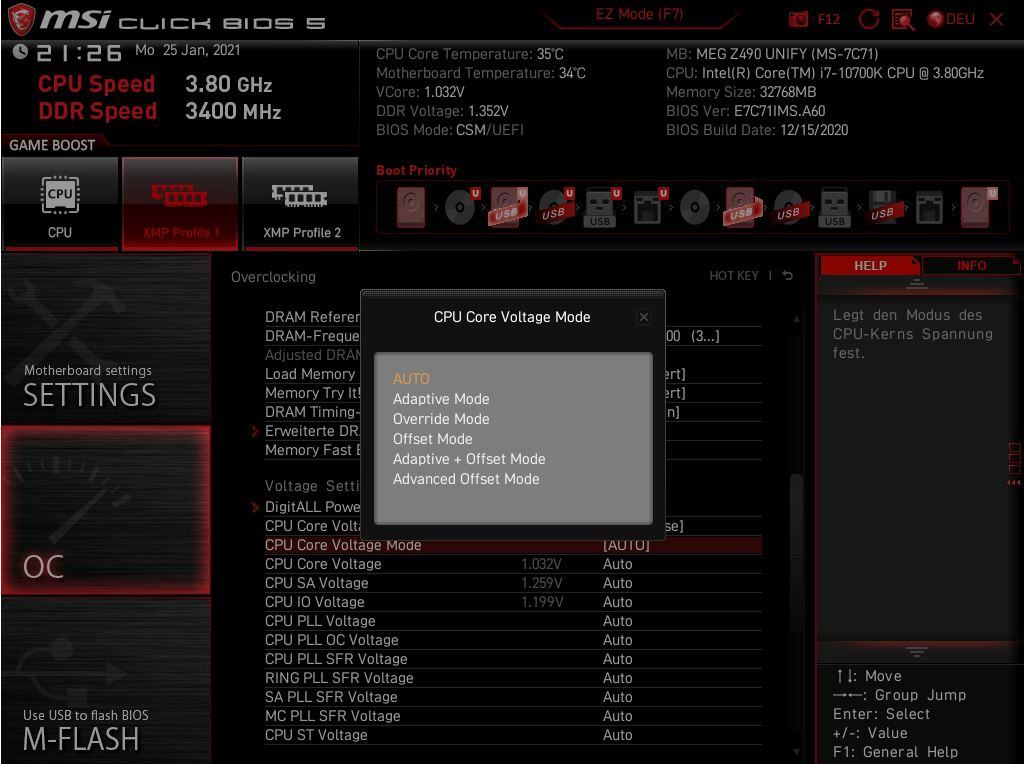
Task: Select the plain optical disc boot device with UEFI badge
Action: tap(460, 208)
